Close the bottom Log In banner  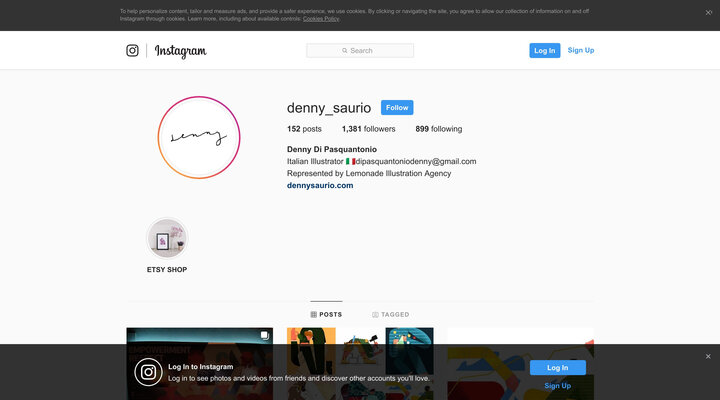(708, 356)
